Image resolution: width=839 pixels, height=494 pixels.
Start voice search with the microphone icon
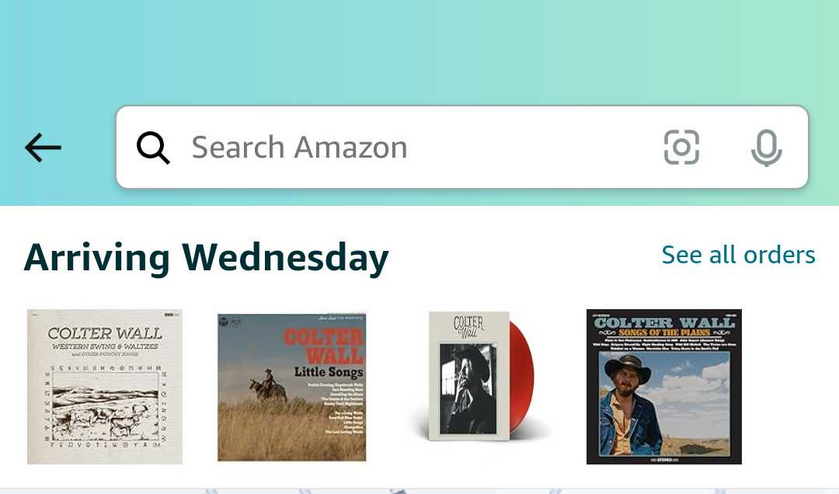coord(766,148)
